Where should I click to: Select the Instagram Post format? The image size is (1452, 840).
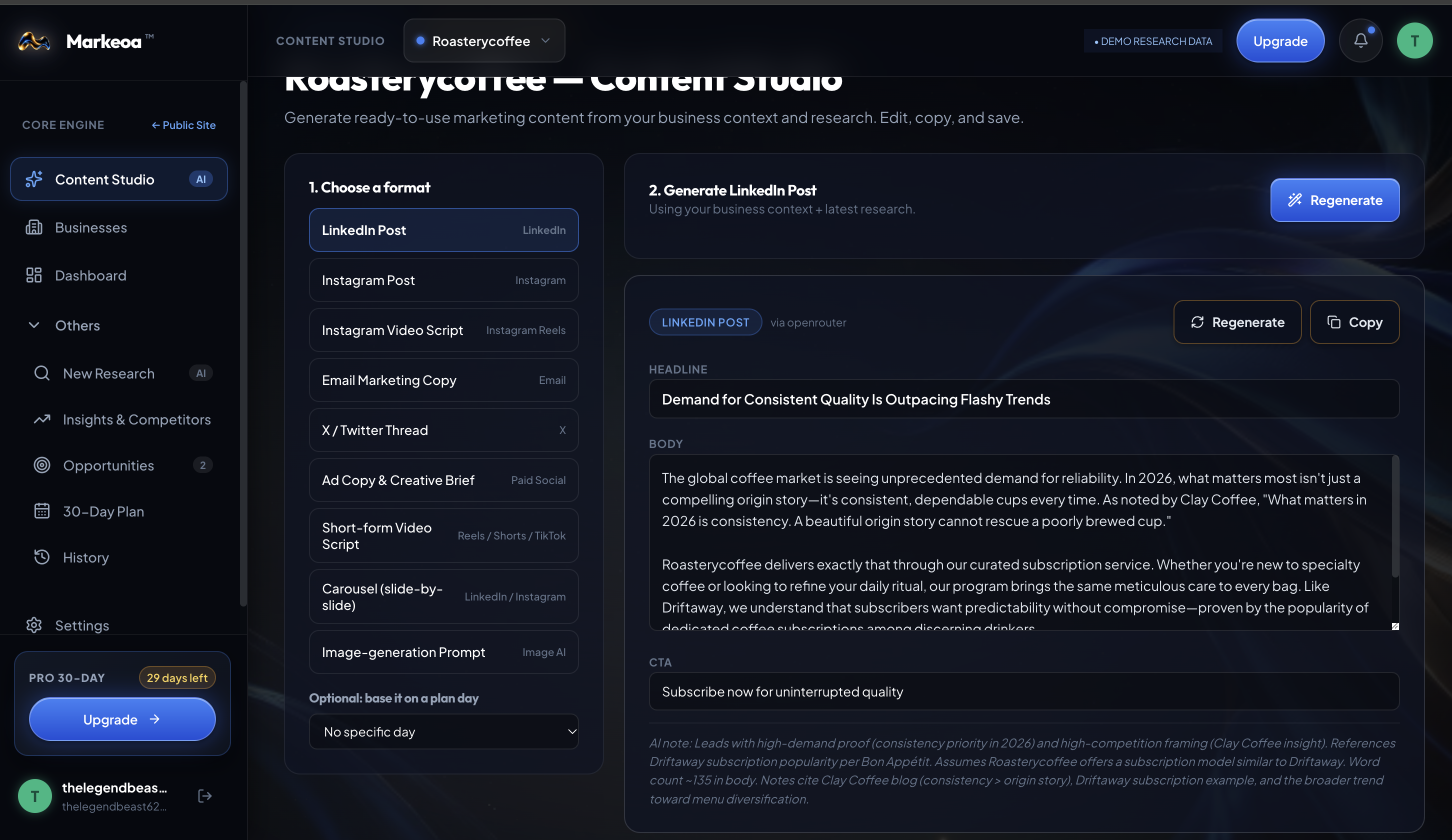point(443,280)
